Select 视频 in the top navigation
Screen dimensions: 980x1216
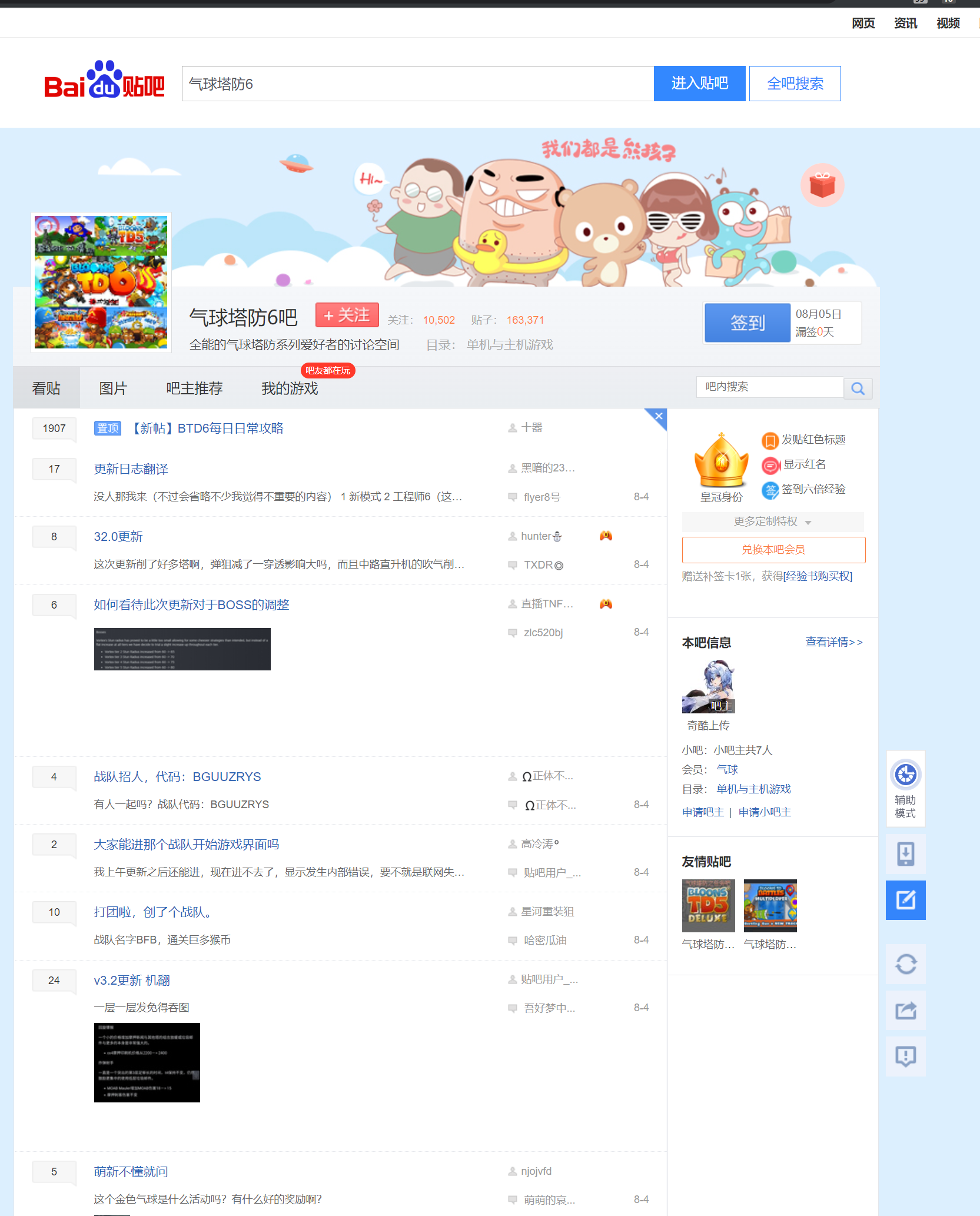pyautogui.click(x=947, y=23)
